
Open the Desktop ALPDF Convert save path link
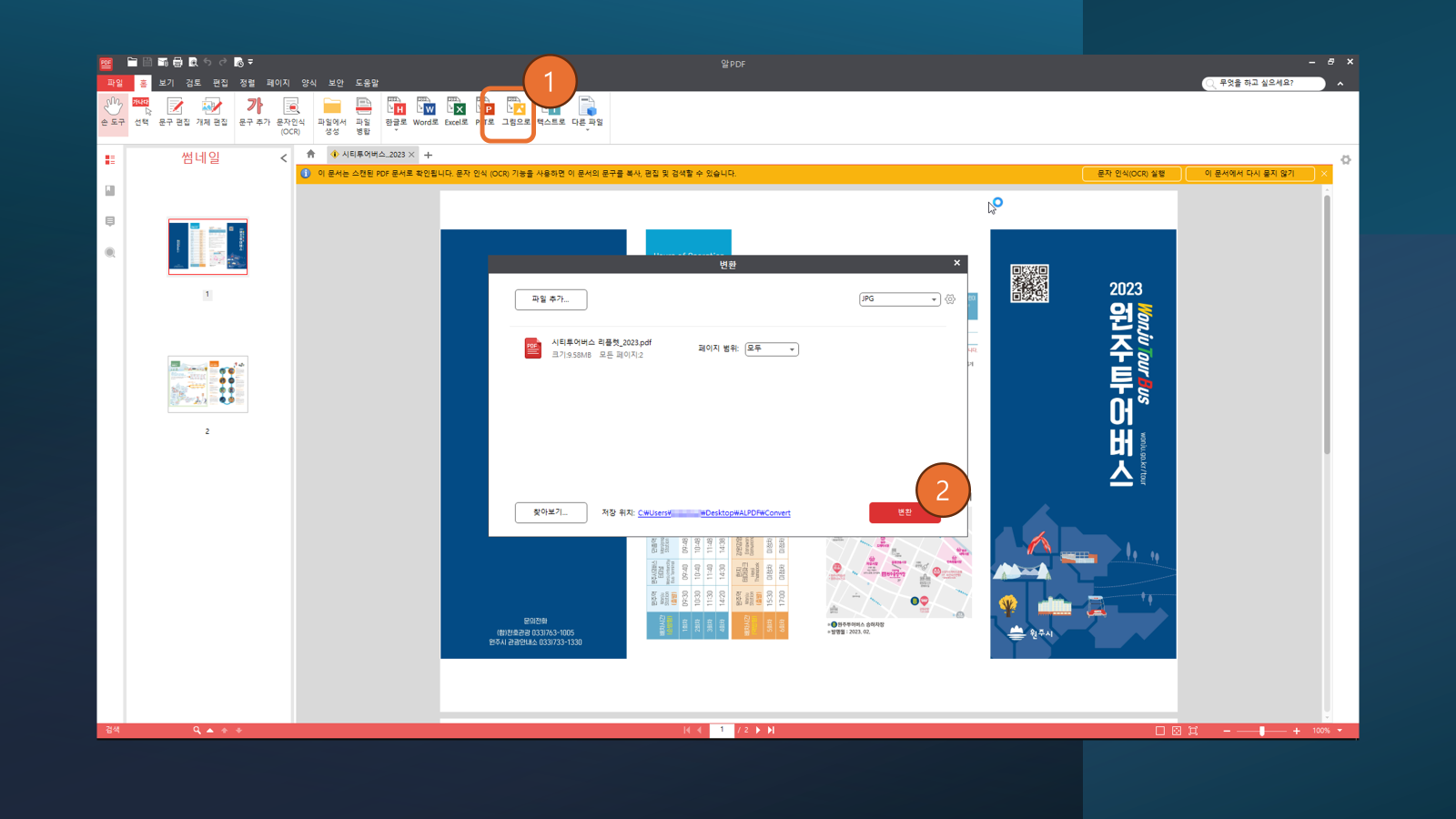(x=714, y=513)
